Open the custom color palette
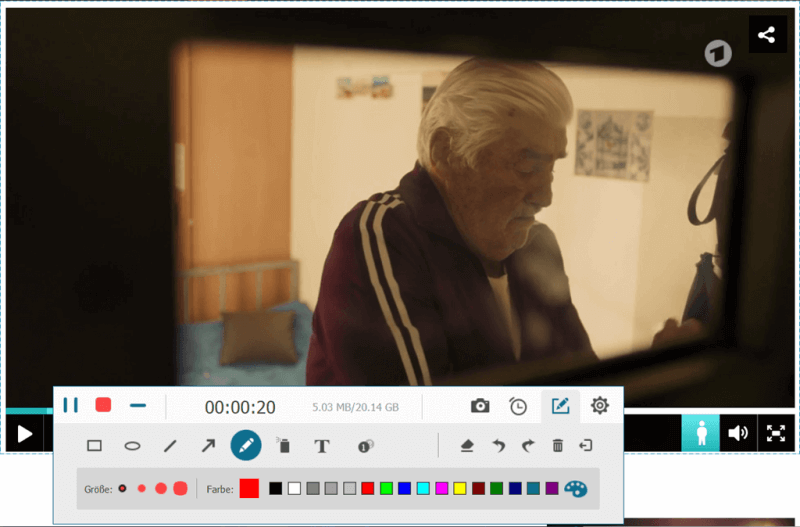 [577, 488]
